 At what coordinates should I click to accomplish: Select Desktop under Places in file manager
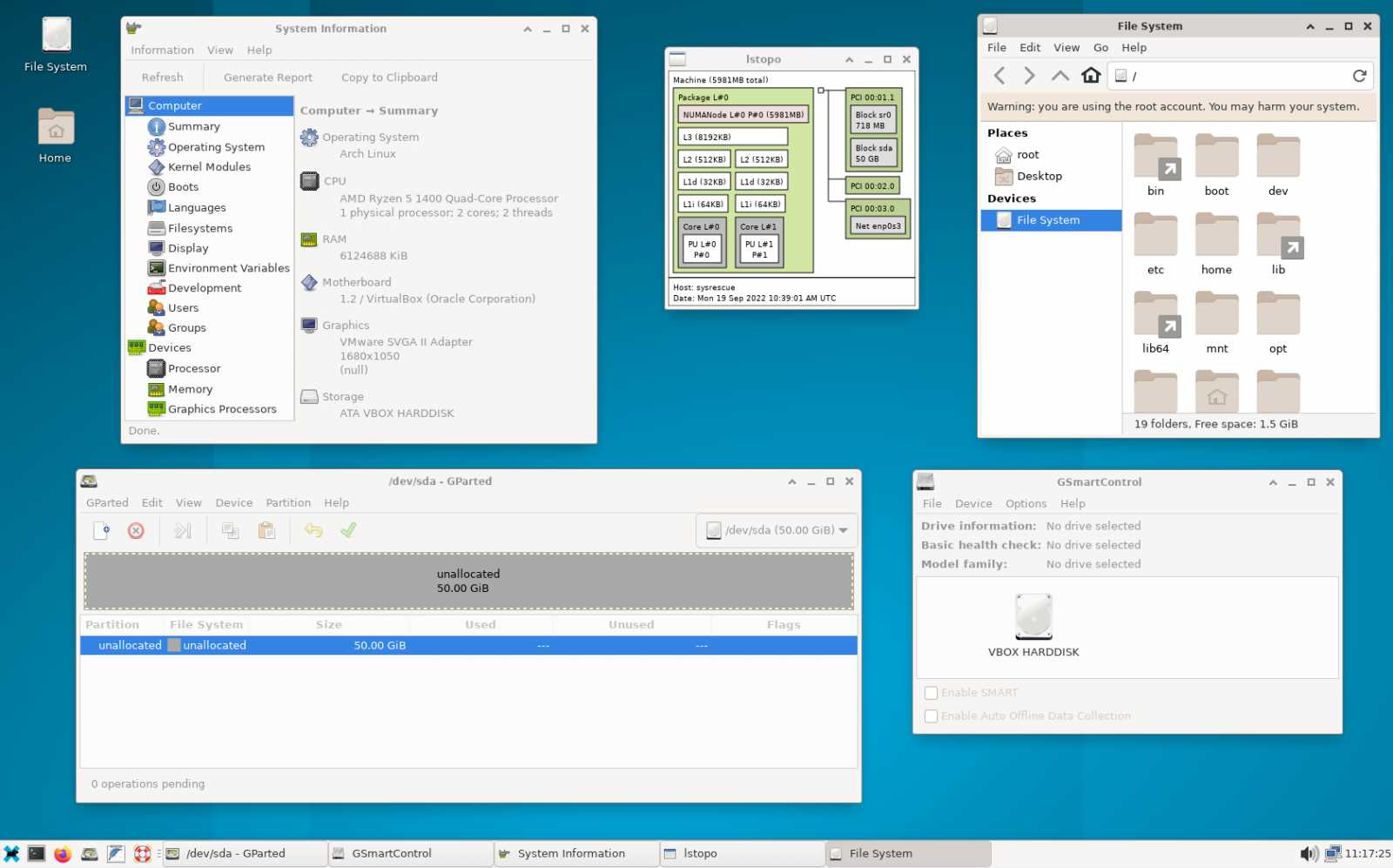[1039, 176]
